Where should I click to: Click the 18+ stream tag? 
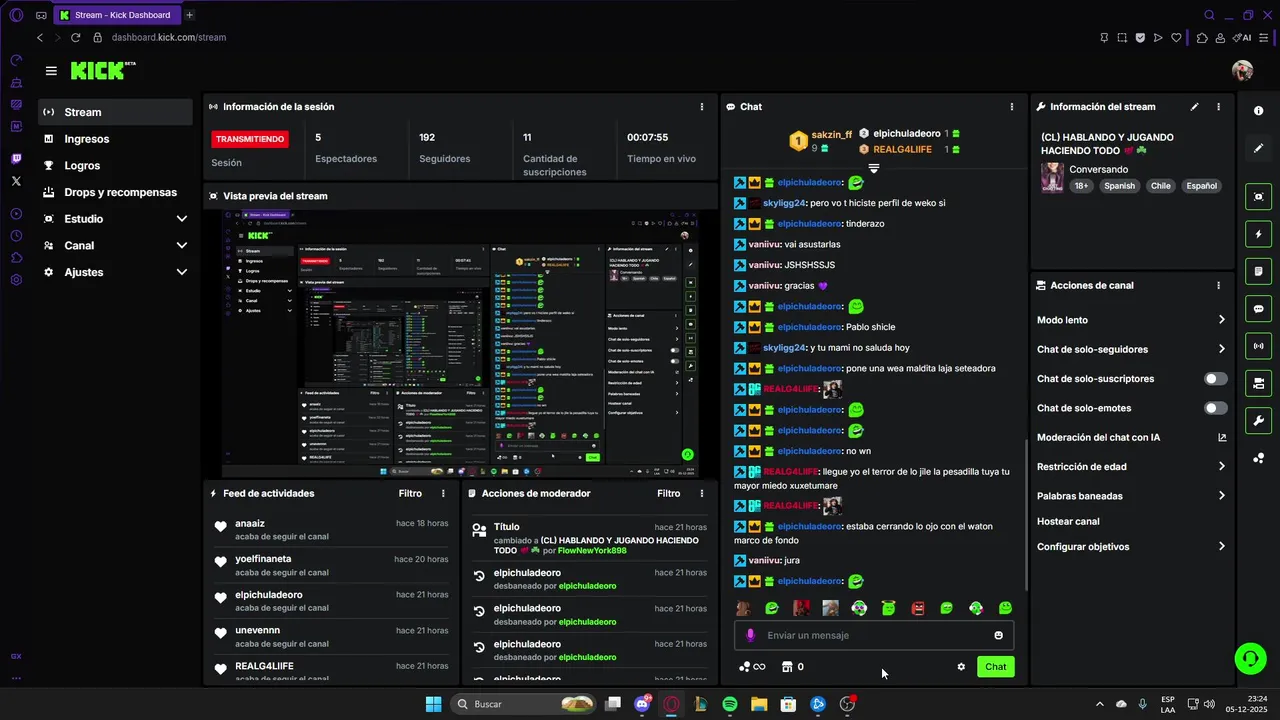(1081, 186)
